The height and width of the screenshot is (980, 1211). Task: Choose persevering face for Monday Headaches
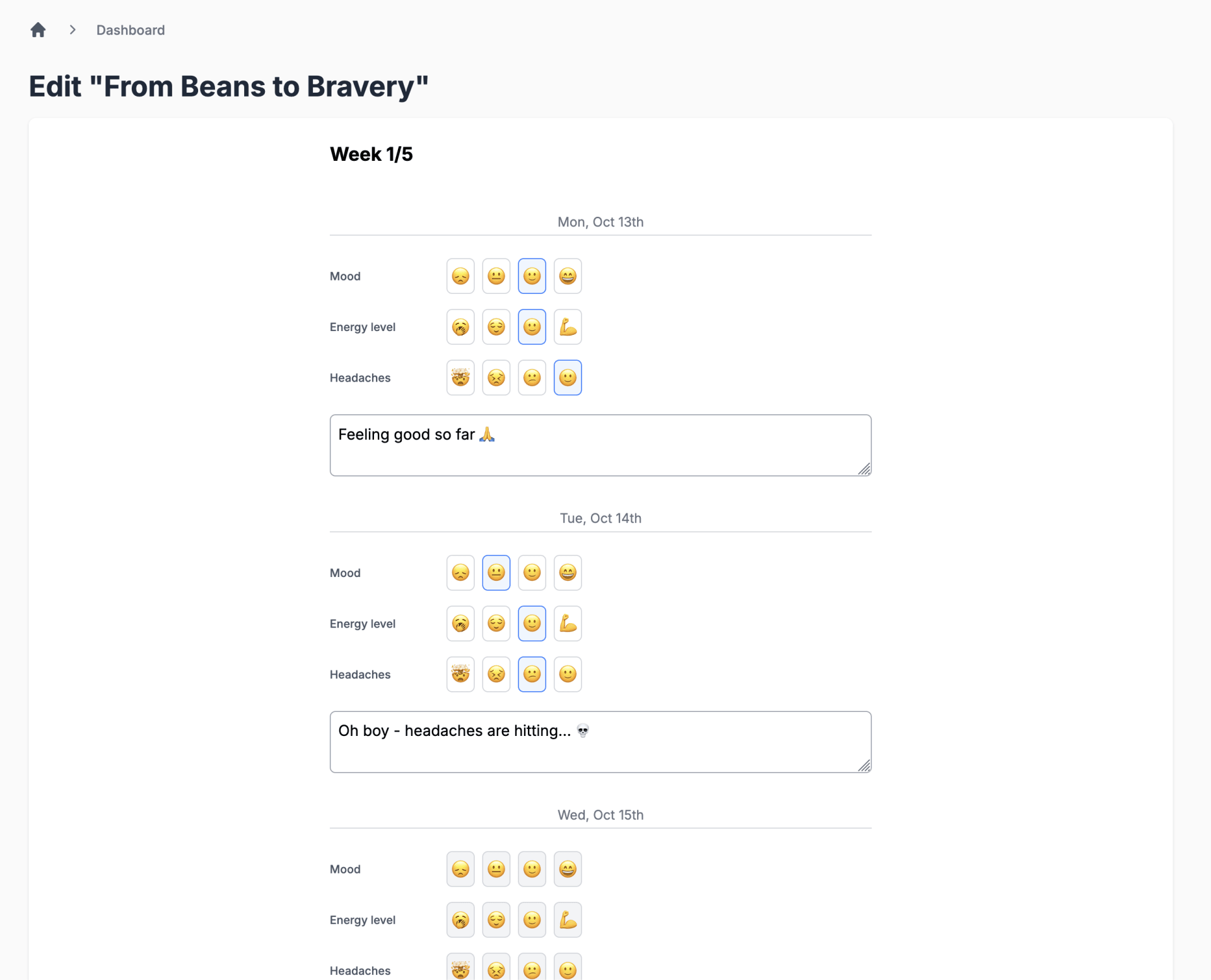coord(496,378)
